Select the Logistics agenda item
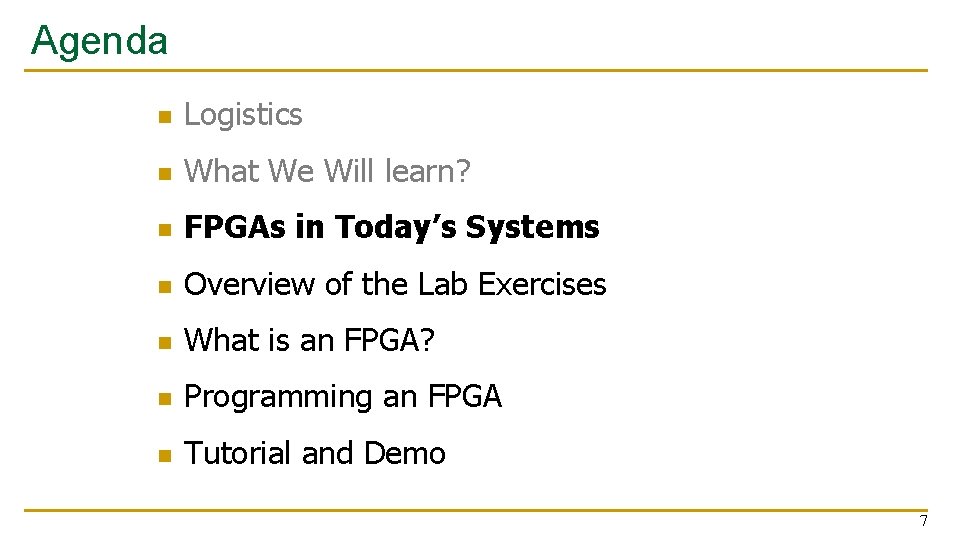 tap(243, 115)
